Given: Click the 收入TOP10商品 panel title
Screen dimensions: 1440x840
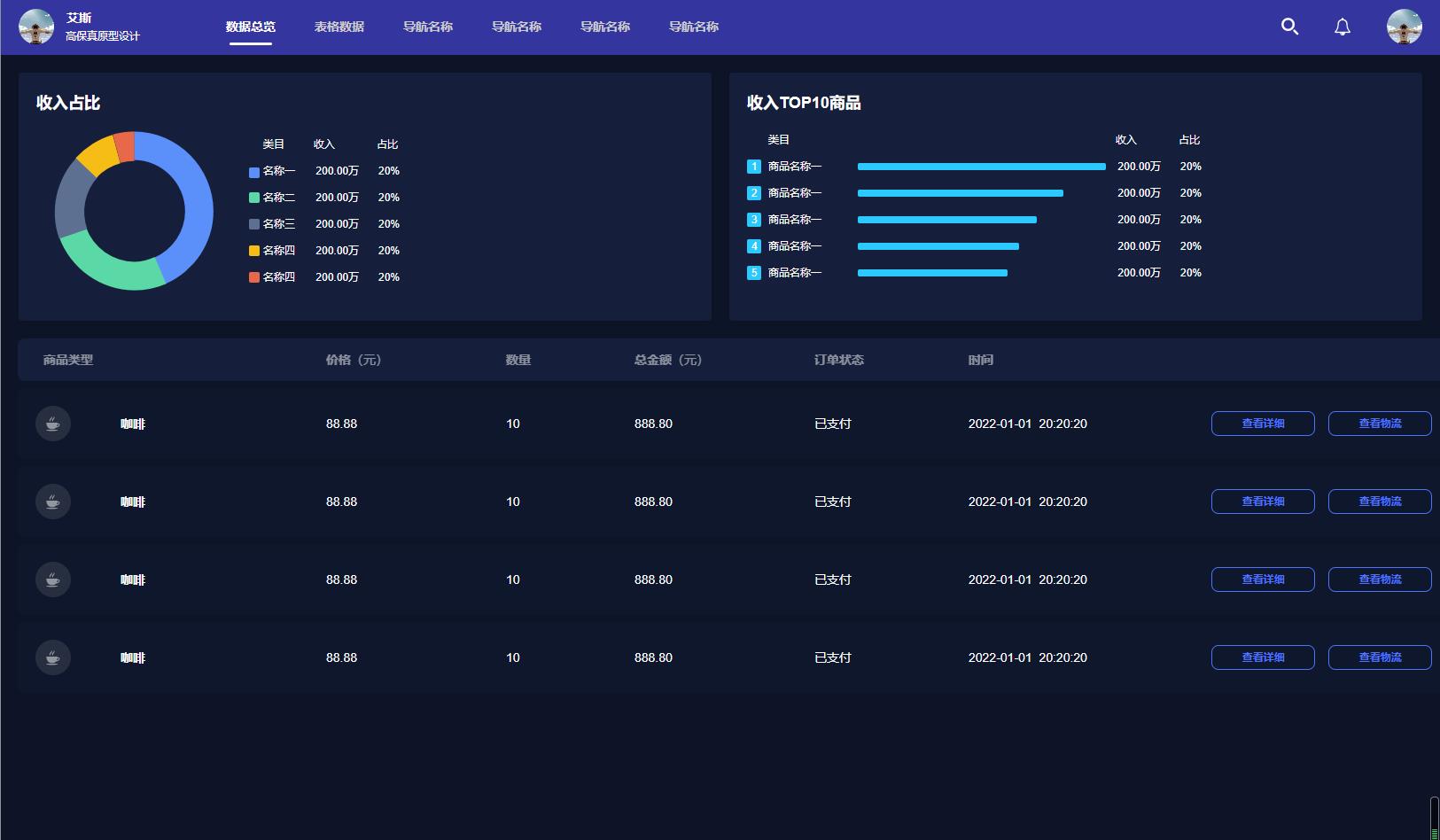Looking at the screenshot, I should point(804,103).
